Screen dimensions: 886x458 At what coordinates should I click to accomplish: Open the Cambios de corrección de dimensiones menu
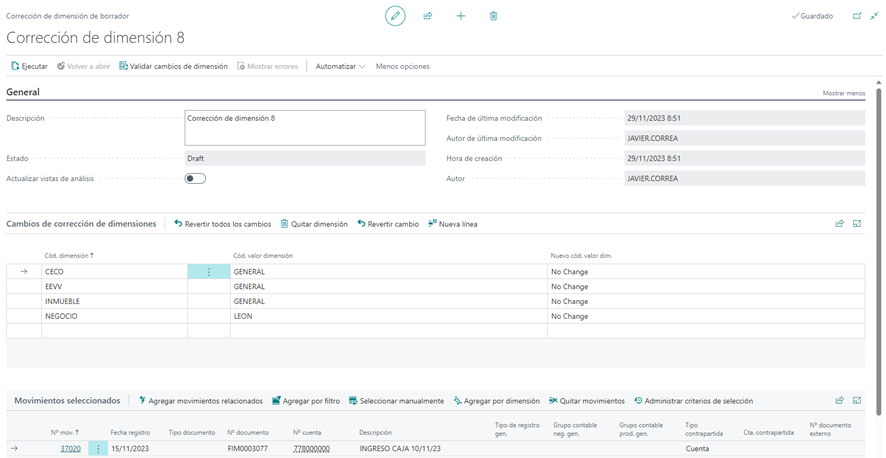tap(81, 224)
